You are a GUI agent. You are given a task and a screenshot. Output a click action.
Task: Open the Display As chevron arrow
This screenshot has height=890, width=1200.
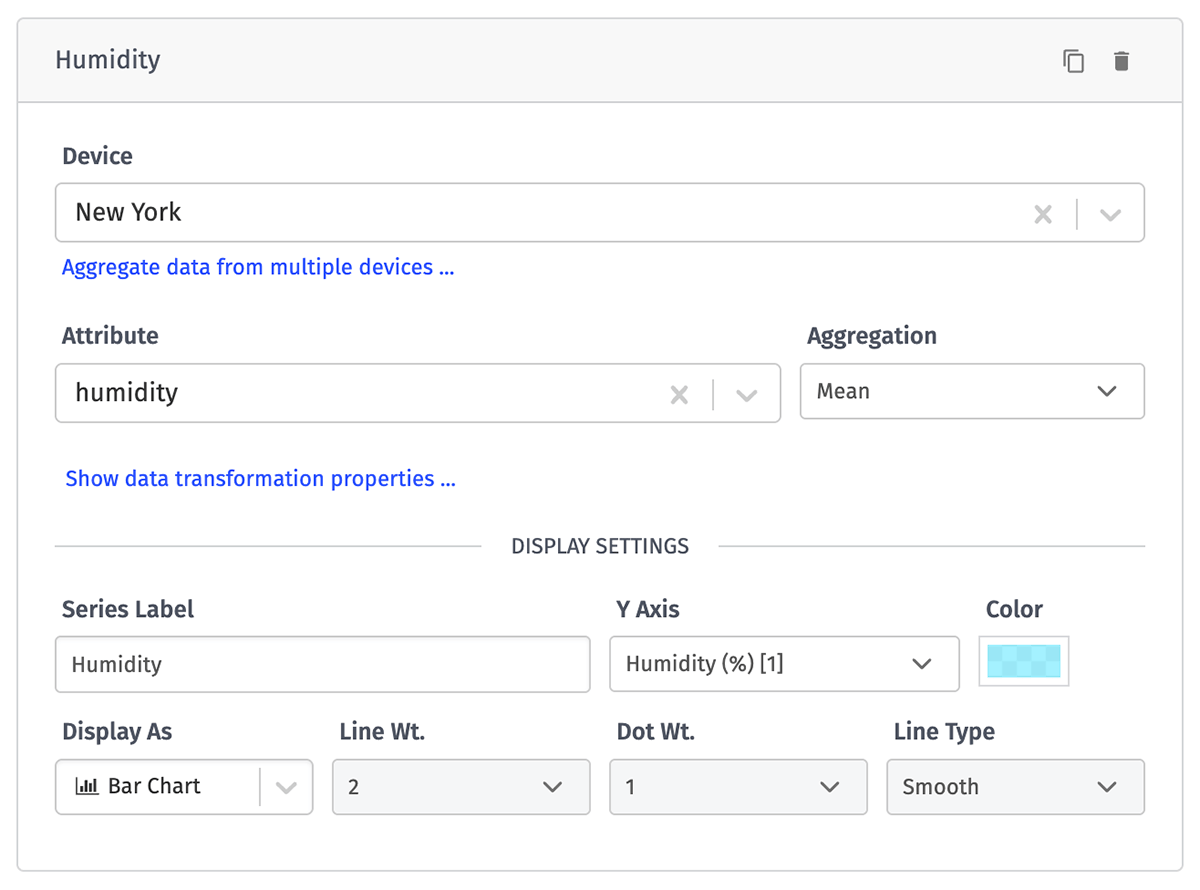click(x=286, y=788)
